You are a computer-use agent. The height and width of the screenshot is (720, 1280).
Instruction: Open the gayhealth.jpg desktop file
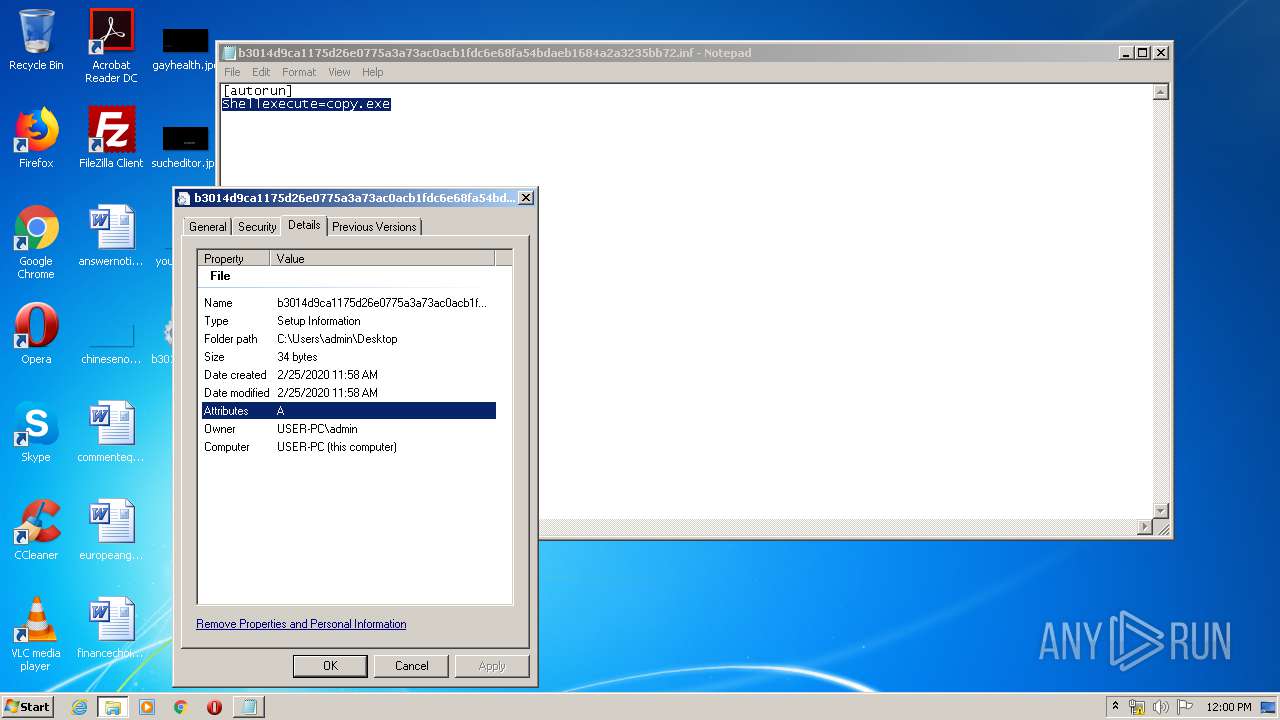coord(185,49)
